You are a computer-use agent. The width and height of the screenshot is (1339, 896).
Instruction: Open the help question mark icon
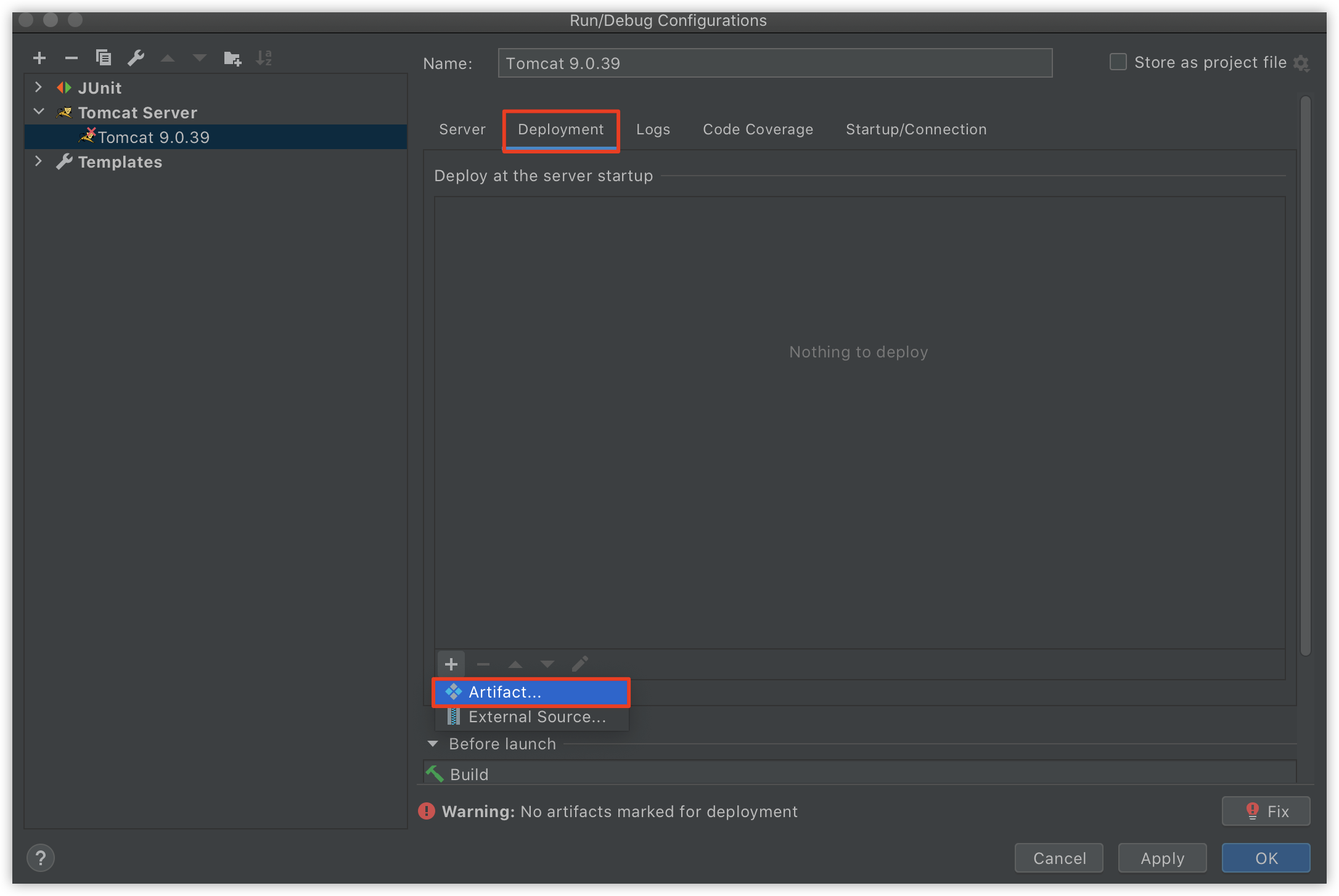[x=40, y=857]
